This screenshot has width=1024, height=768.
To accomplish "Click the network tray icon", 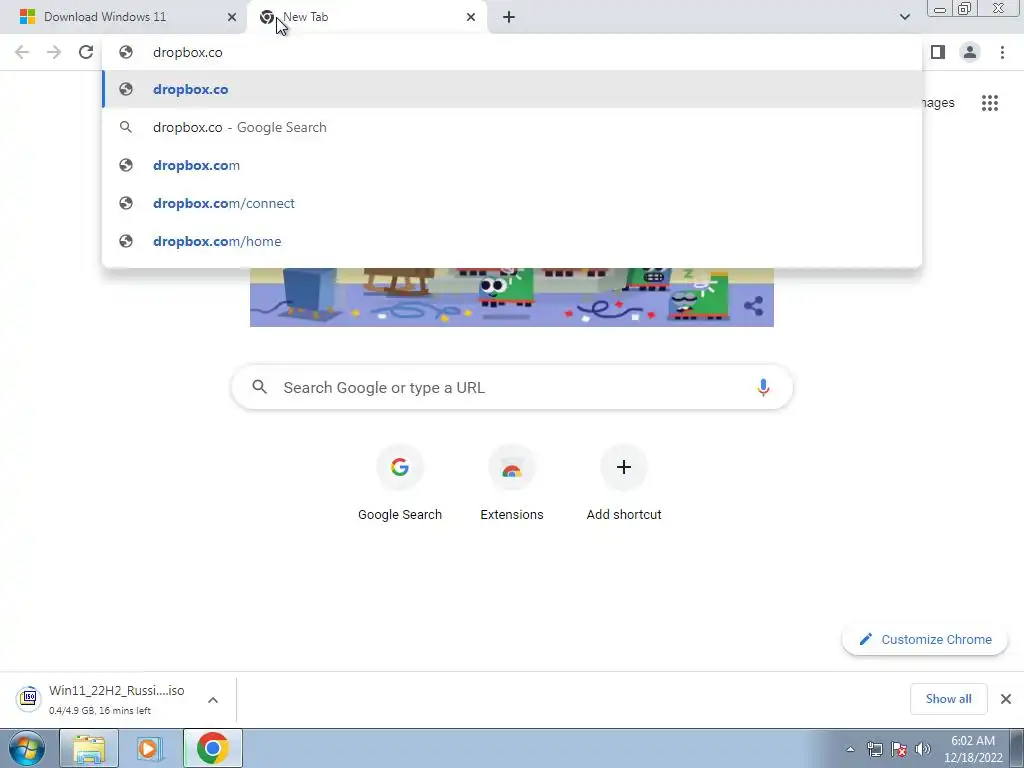I will tap(874, 749).
